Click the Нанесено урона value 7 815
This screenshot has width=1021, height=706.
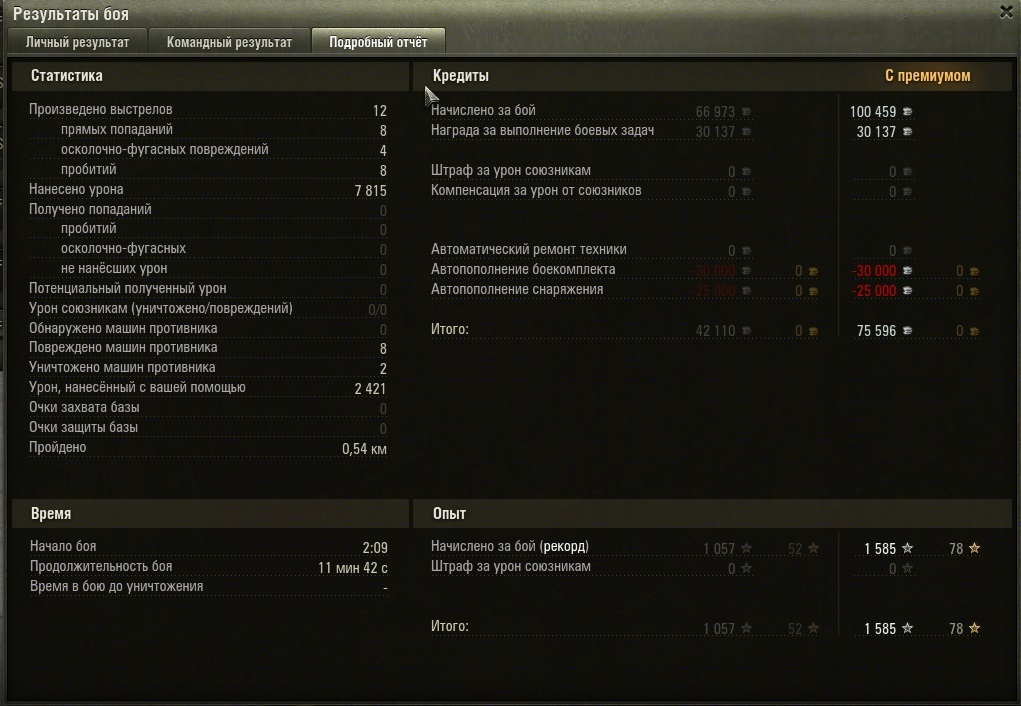(371, 191)
